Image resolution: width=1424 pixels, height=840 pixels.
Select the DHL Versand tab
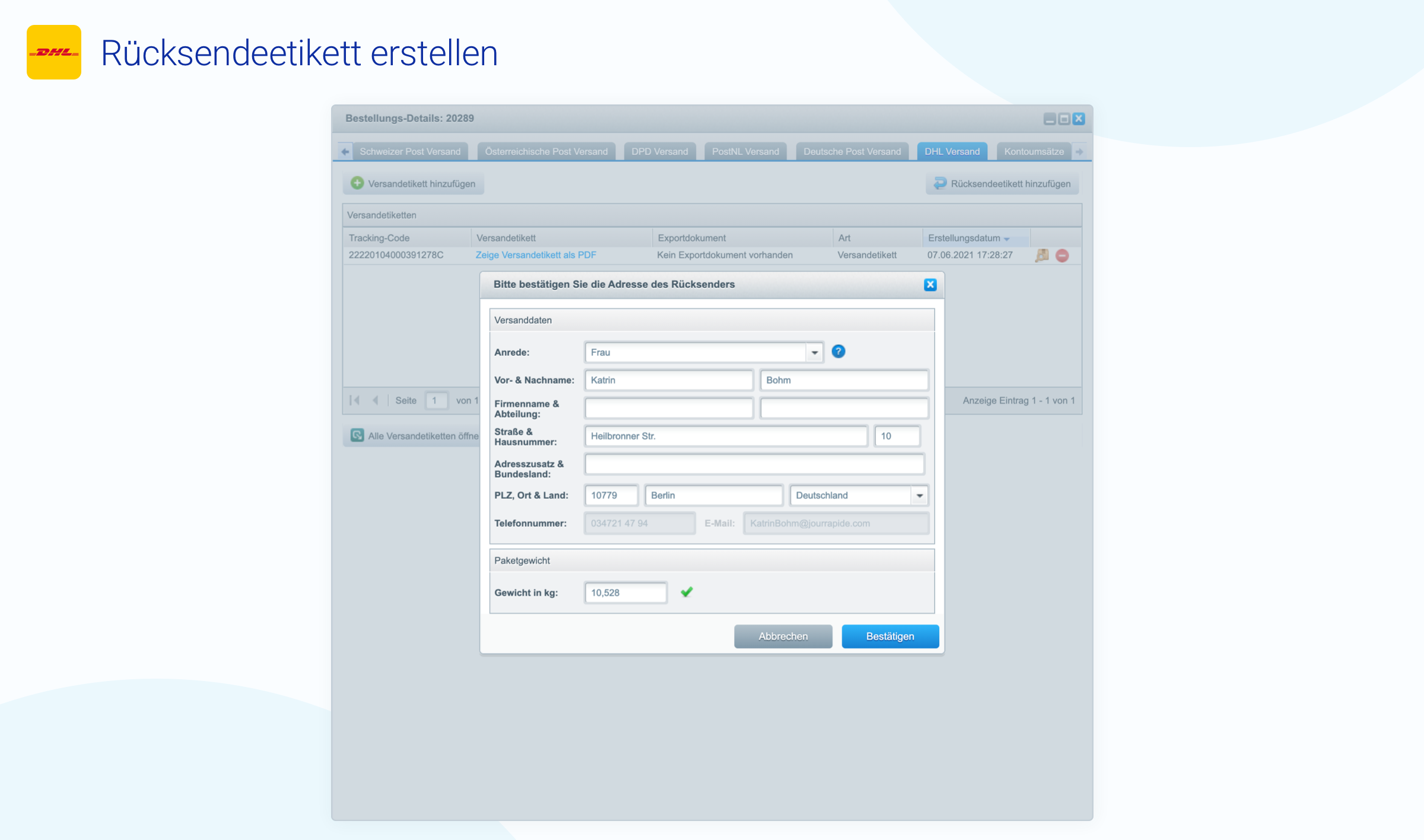[x=952, y=151]
